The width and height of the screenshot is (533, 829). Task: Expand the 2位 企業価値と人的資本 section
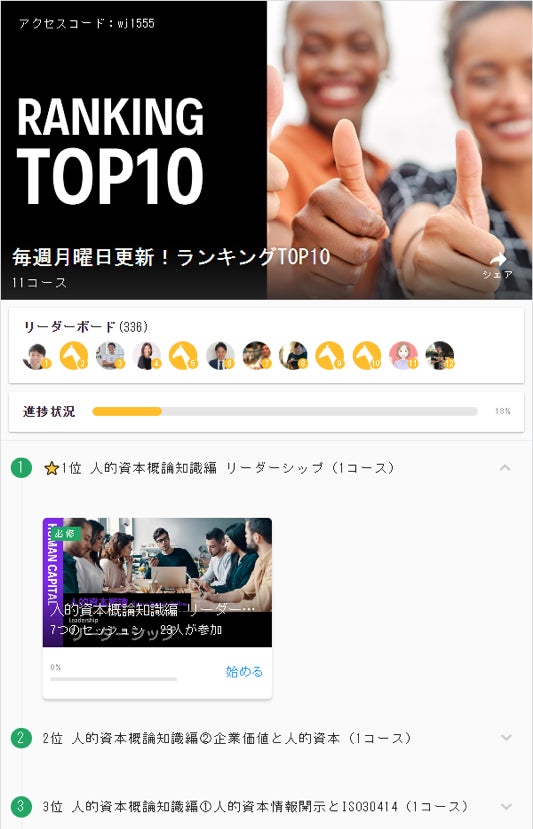[x=506, y=738]
